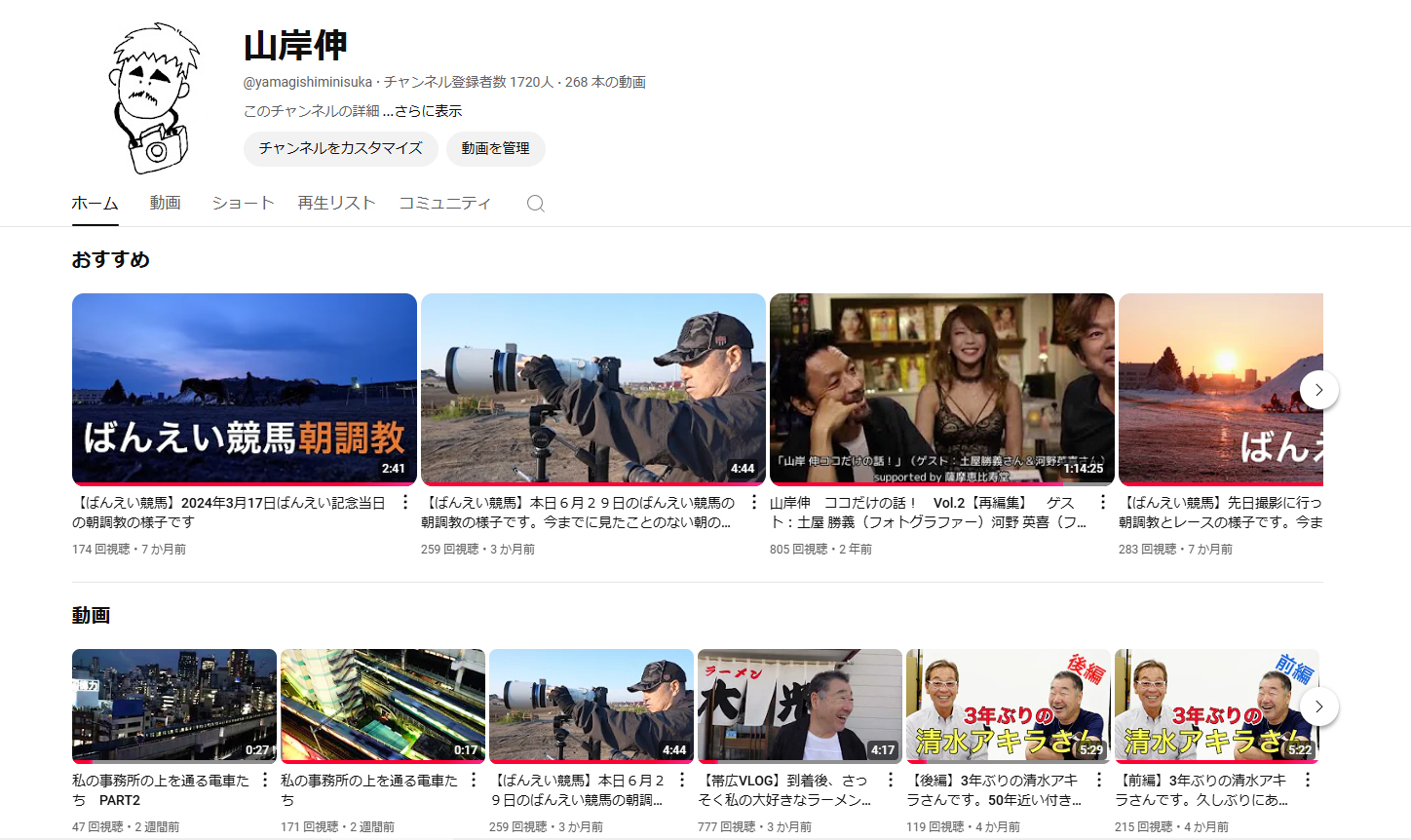Advance the 動画 carousel with the arrow
Viewport: 1411px width, 840px height.
click(x=1318, y=706)
